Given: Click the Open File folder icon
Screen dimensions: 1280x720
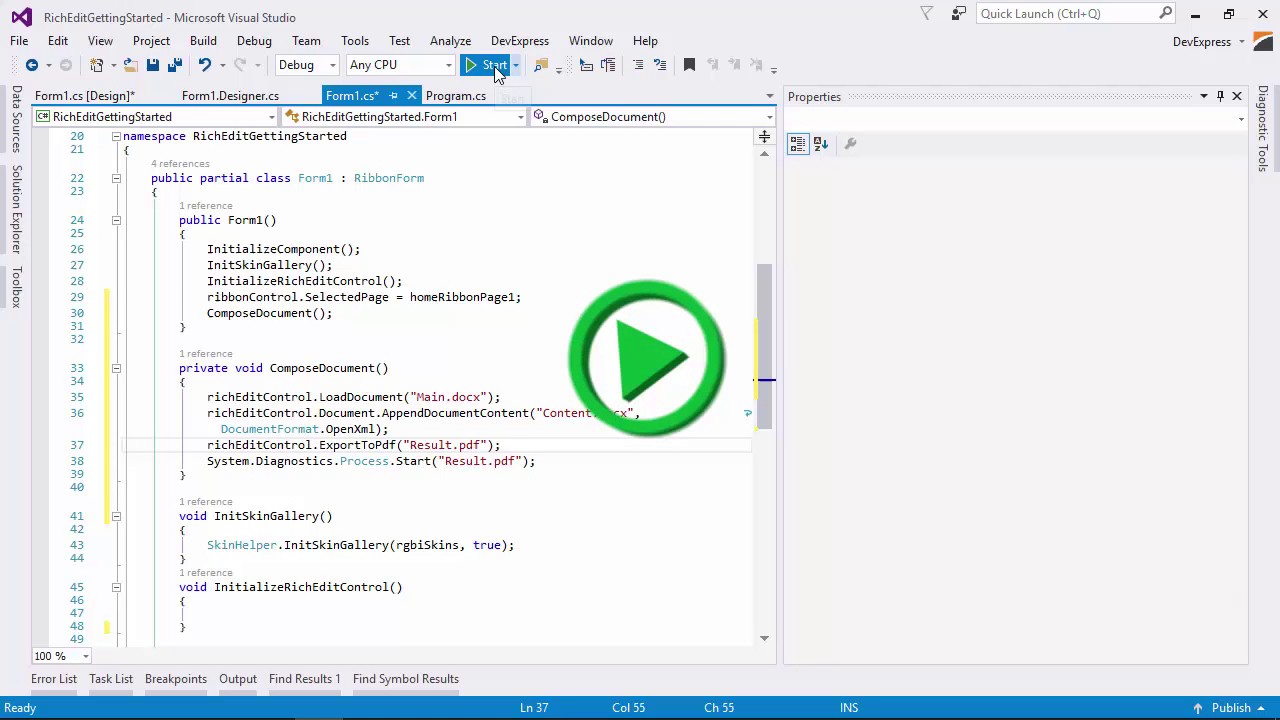Looking at the screenshot, I should click(x=130, y=65).
